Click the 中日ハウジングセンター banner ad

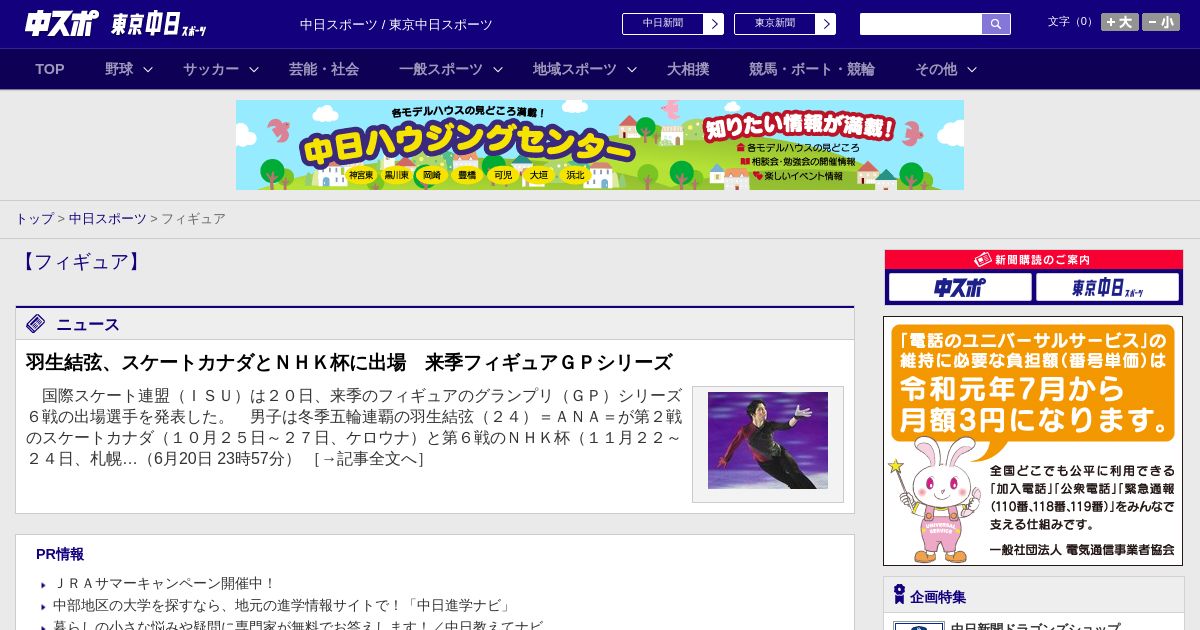(600, 145)
